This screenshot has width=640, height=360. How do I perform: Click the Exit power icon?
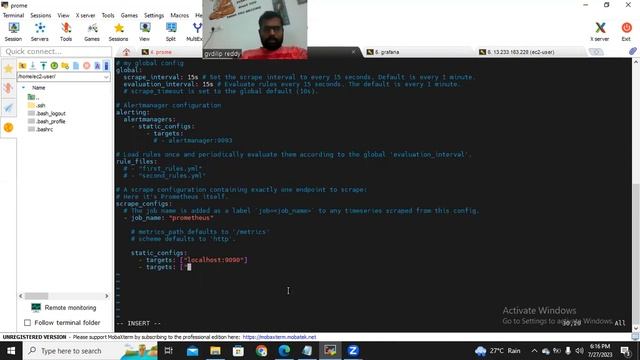pyautogui.click(x=626, y=32)
